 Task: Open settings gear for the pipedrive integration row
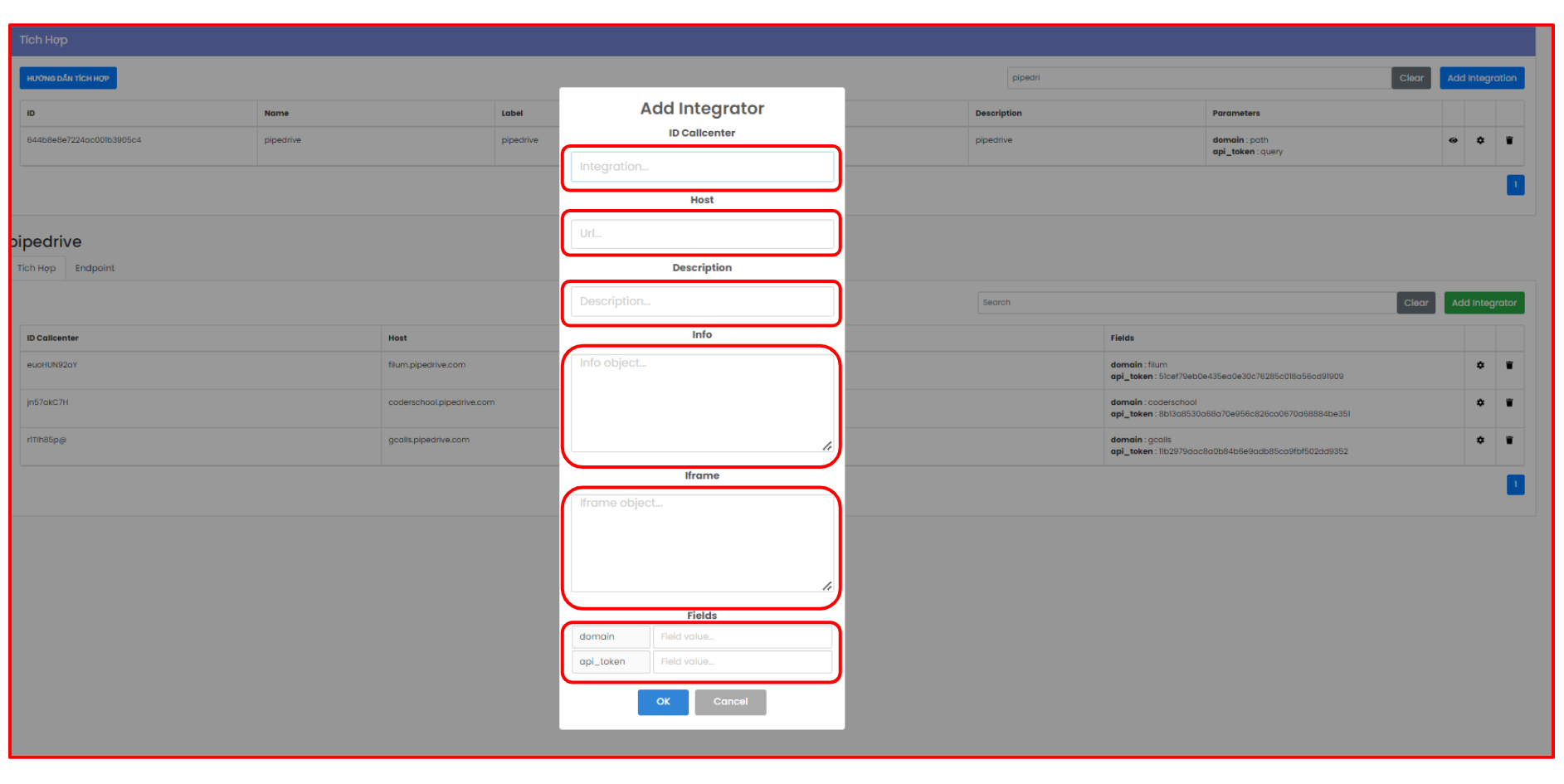pos(1480,140)
